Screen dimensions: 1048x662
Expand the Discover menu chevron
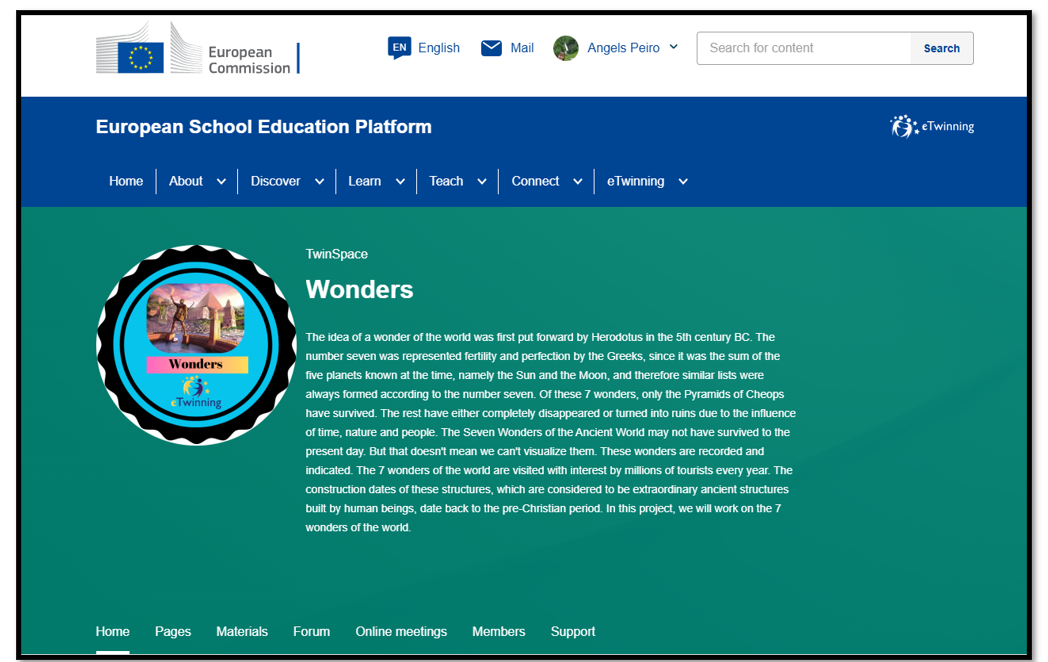tap(319, 182)
